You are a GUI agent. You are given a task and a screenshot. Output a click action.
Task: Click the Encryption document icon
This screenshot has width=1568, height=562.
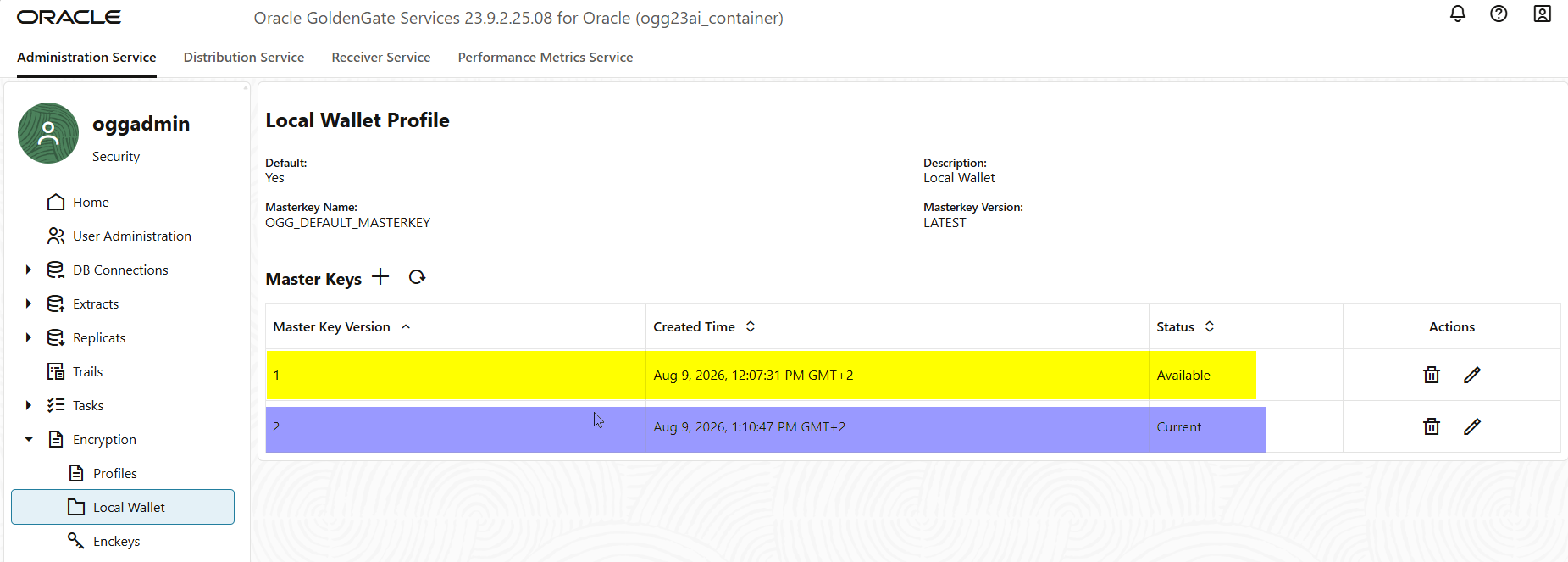click(56, 439)
